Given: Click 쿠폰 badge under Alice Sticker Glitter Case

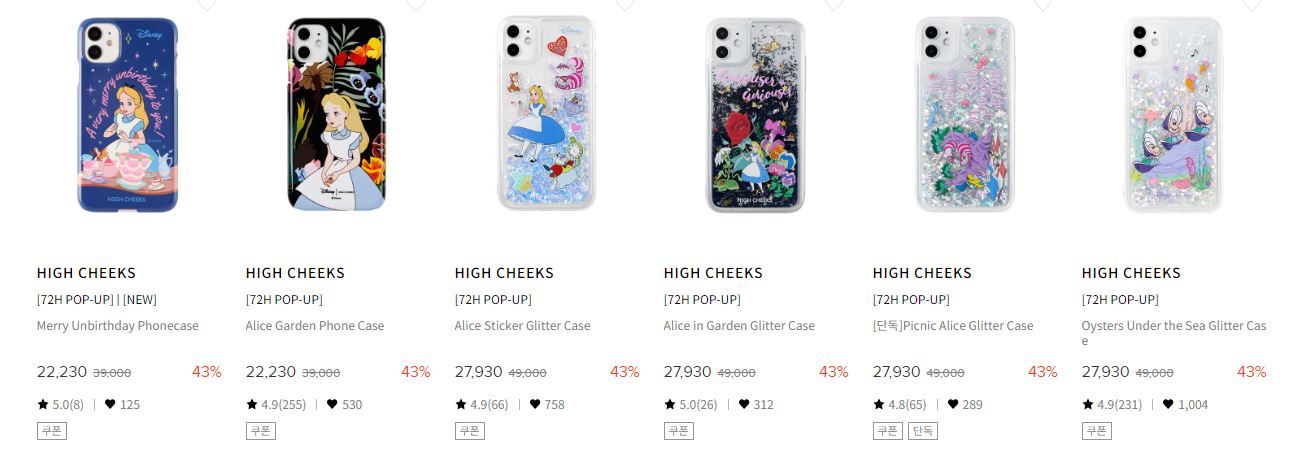Looking at the screenshot, I should [x=469, y=431].
